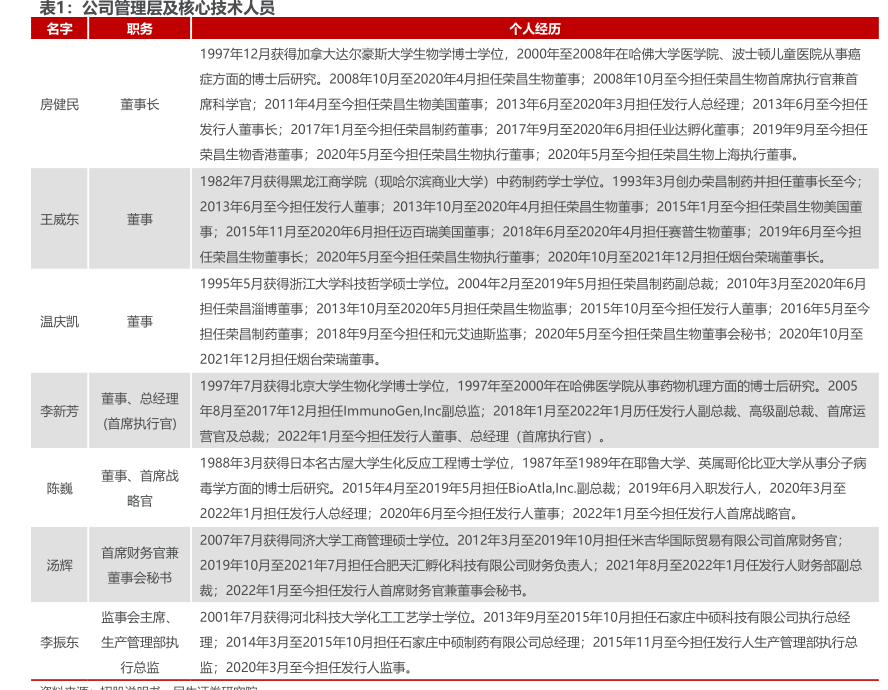Click the 首席财务官兼董事会秘书 cell
Viewport: 888px width, 690px height.
tap(139, 565)
